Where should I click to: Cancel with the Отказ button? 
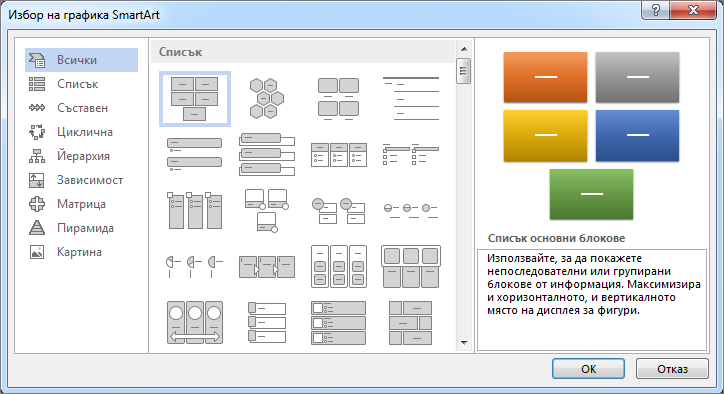pyautogui.click(x=672, y=369)
